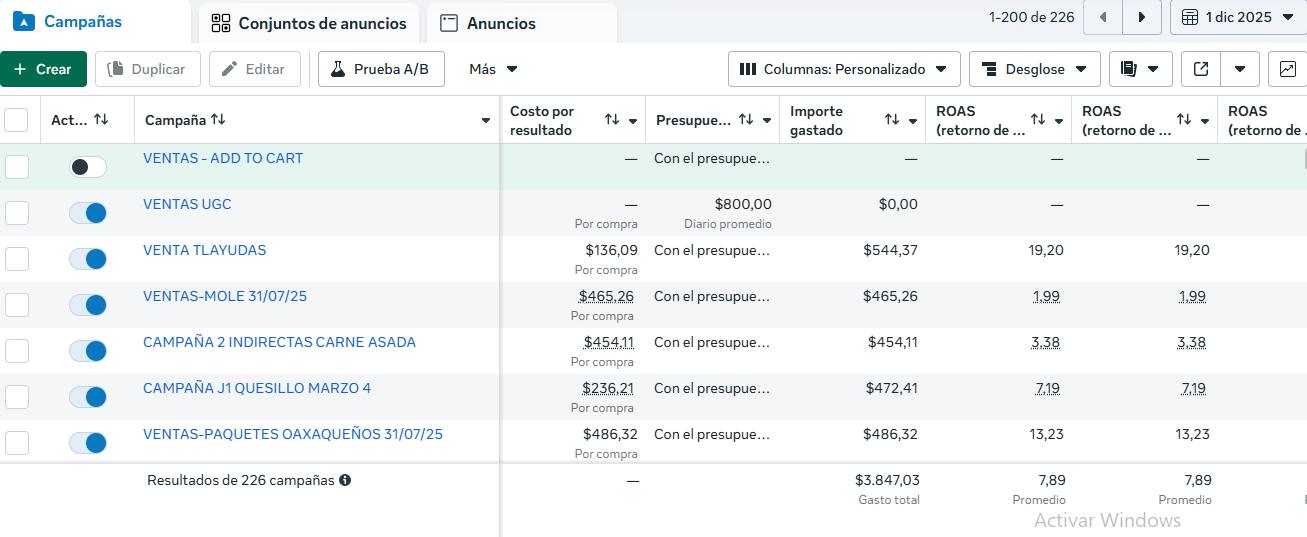
Task: Sort by Importe gastado arrows
Action: (892, 120)
